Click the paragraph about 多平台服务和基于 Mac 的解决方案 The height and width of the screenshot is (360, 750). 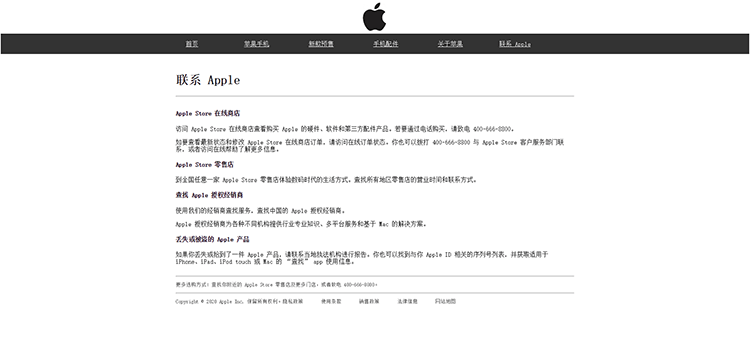[301, 224]
